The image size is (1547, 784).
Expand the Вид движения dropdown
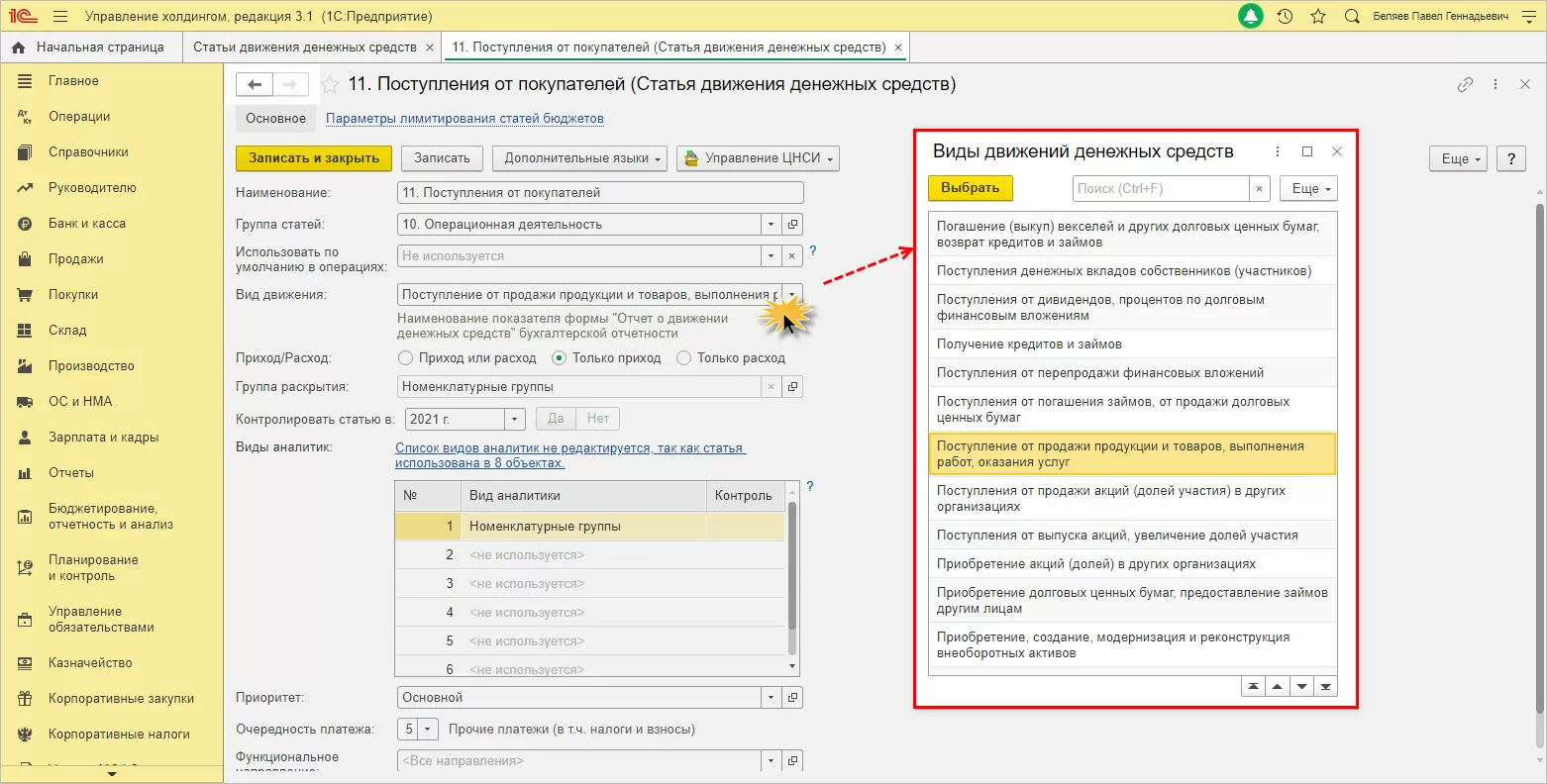(x=792, y=295)
